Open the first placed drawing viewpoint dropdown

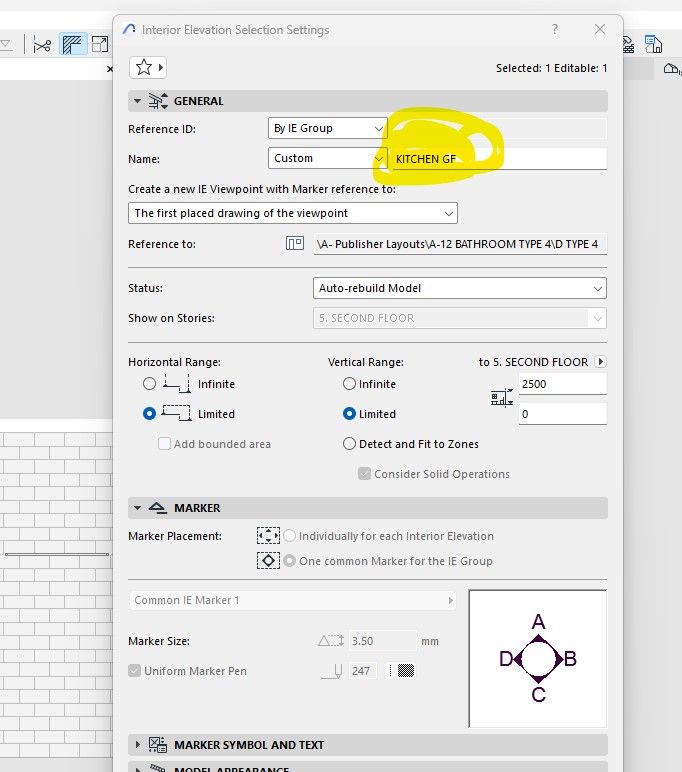click(x=292, y=213)
